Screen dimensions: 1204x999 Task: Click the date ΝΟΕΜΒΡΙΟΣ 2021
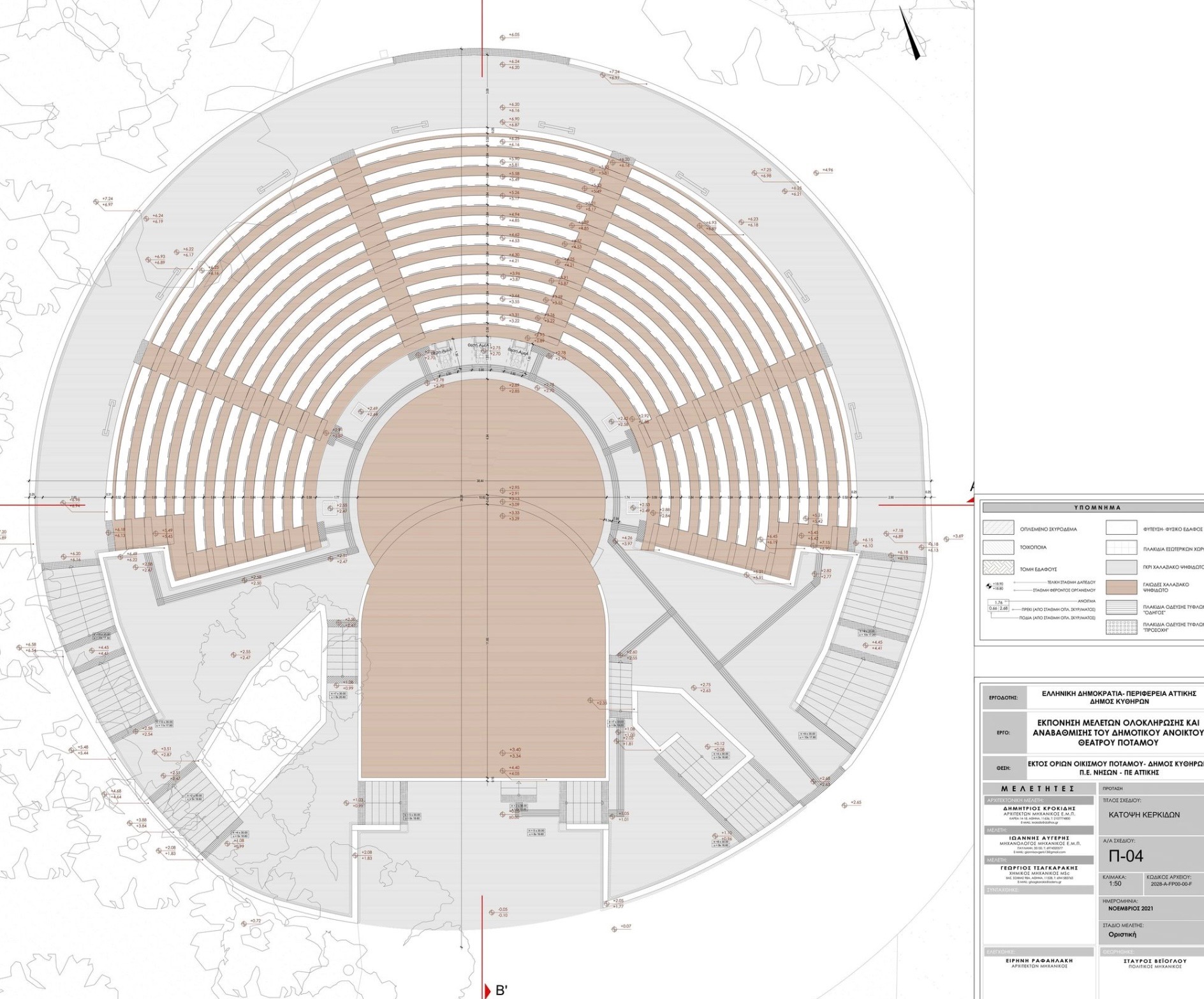[x=1130, y=909]
